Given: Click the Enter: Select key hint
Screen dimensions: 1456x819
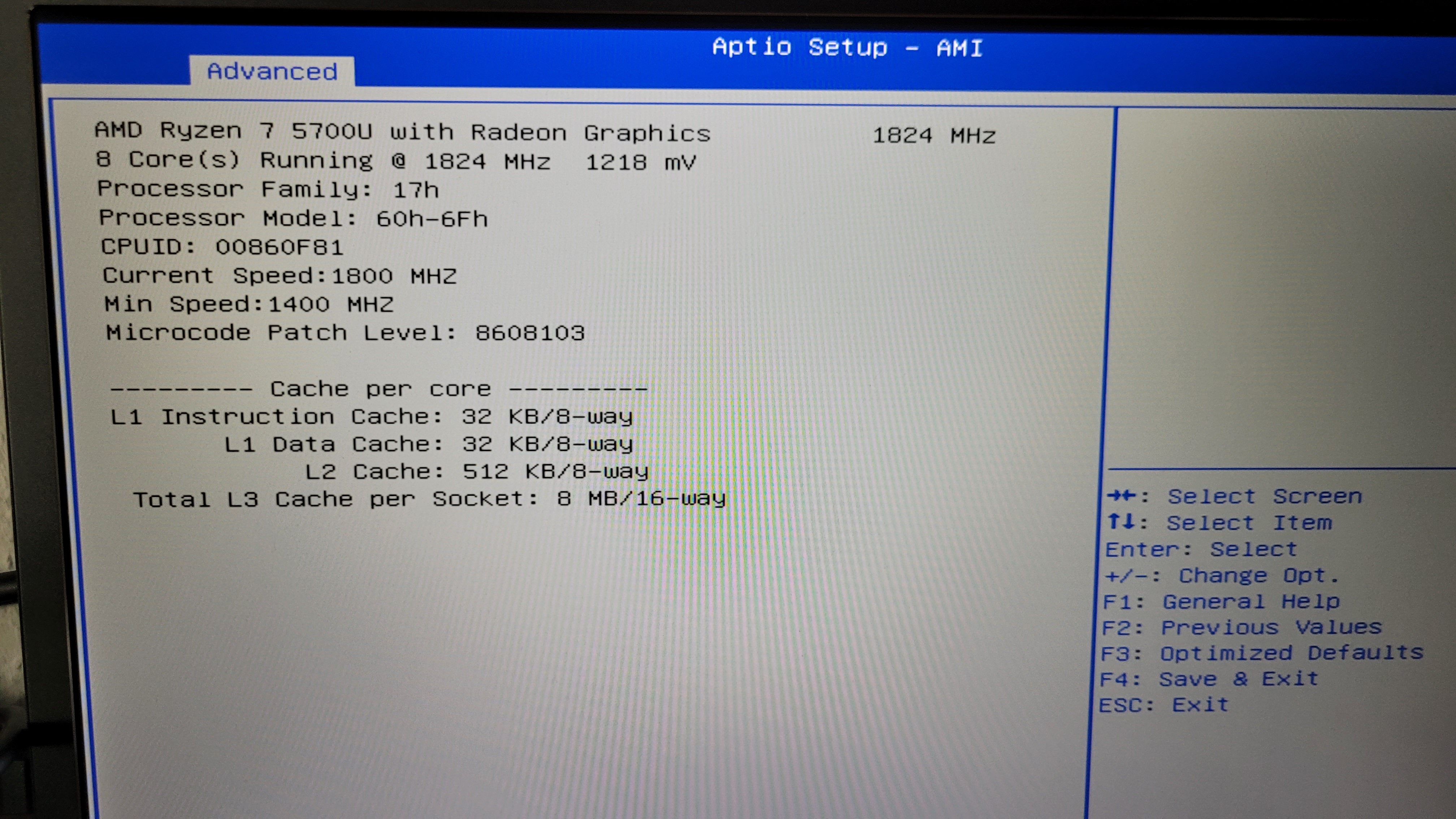Looking at the screenshot, I should [x=1201, y=549].
